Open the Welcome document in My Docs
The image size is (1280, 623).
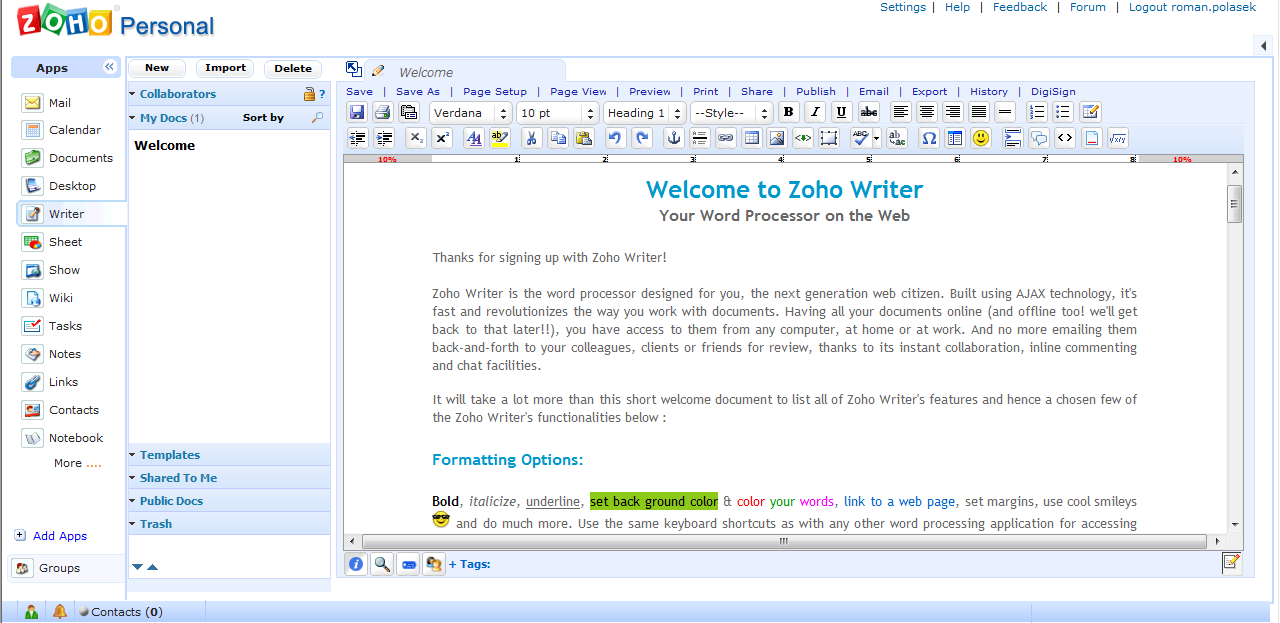tap(165, 145)
